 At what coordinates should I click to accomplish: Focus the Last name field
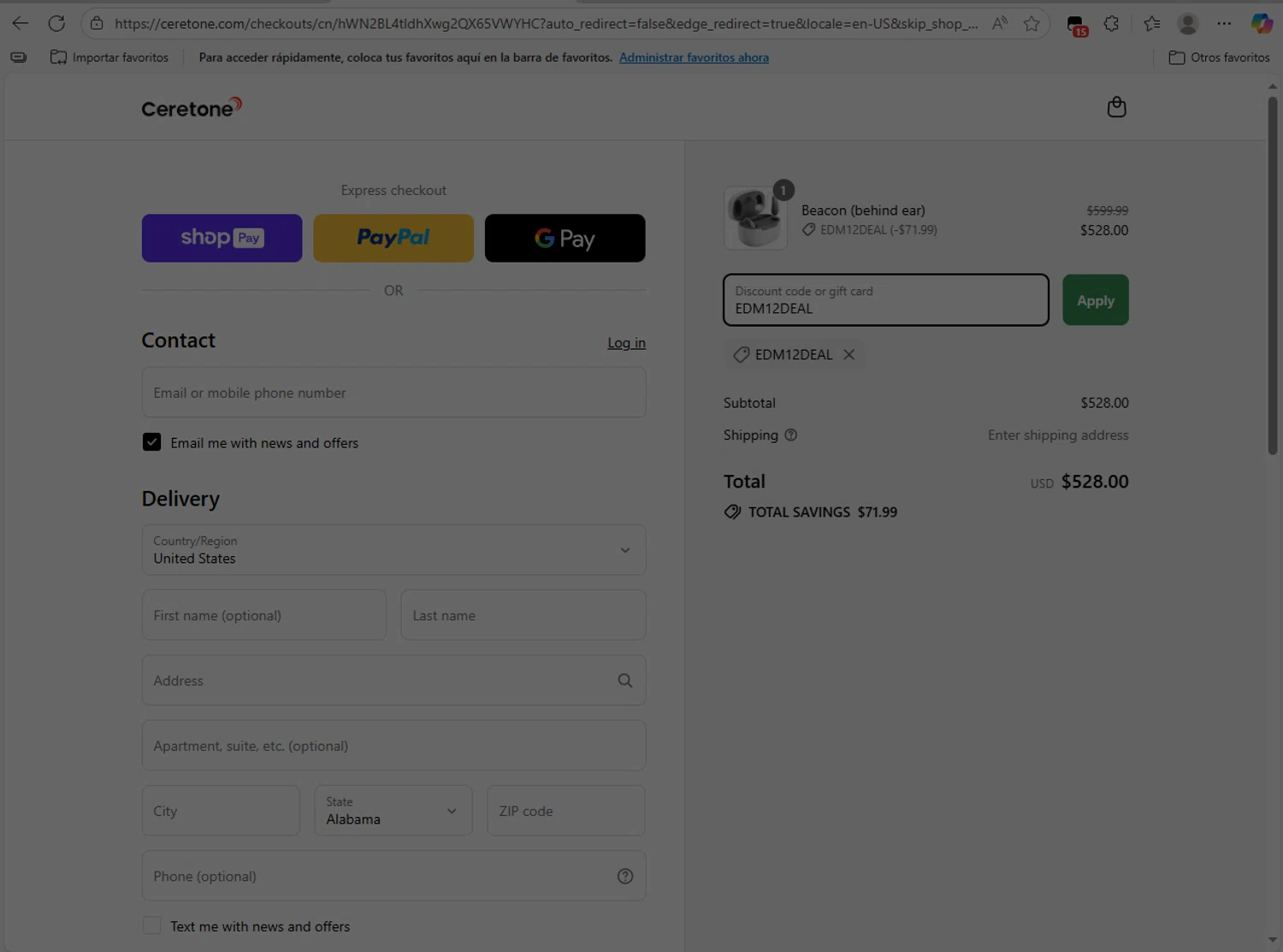[523, 615]
